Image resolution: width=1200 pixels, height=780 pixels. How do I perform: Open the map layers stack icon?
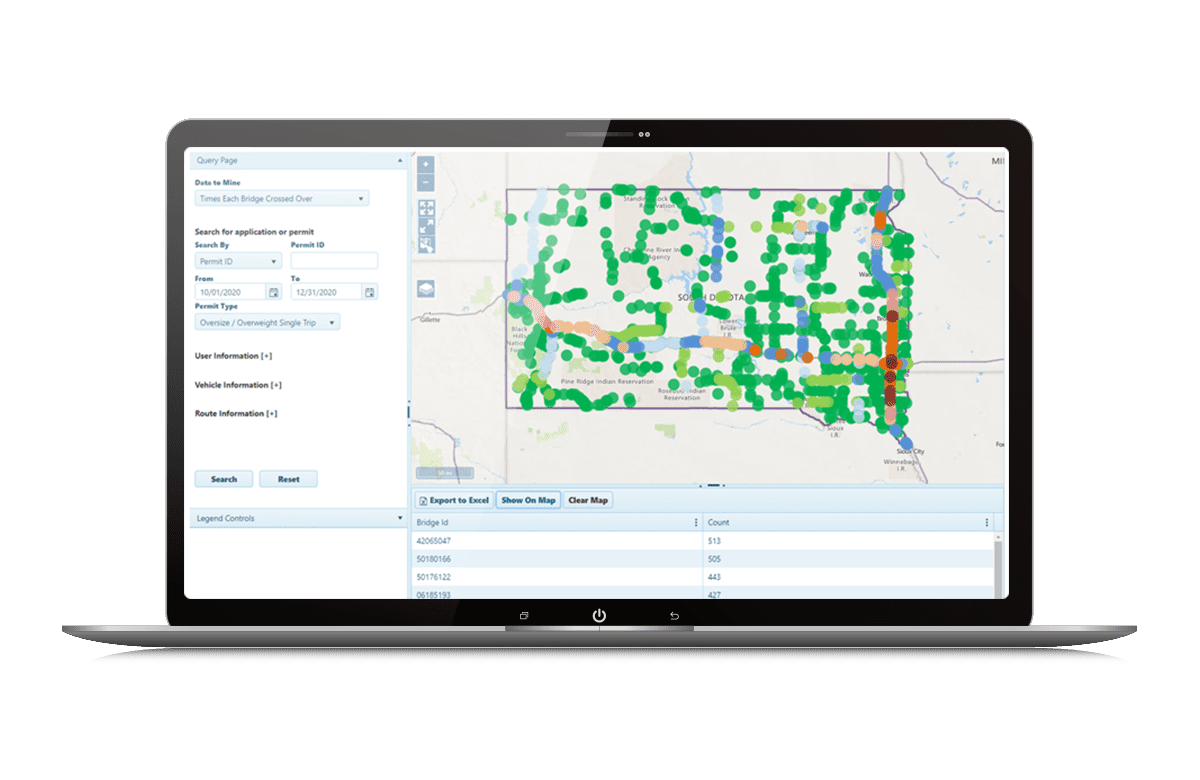pyautogui.click(x=426, y=288)
